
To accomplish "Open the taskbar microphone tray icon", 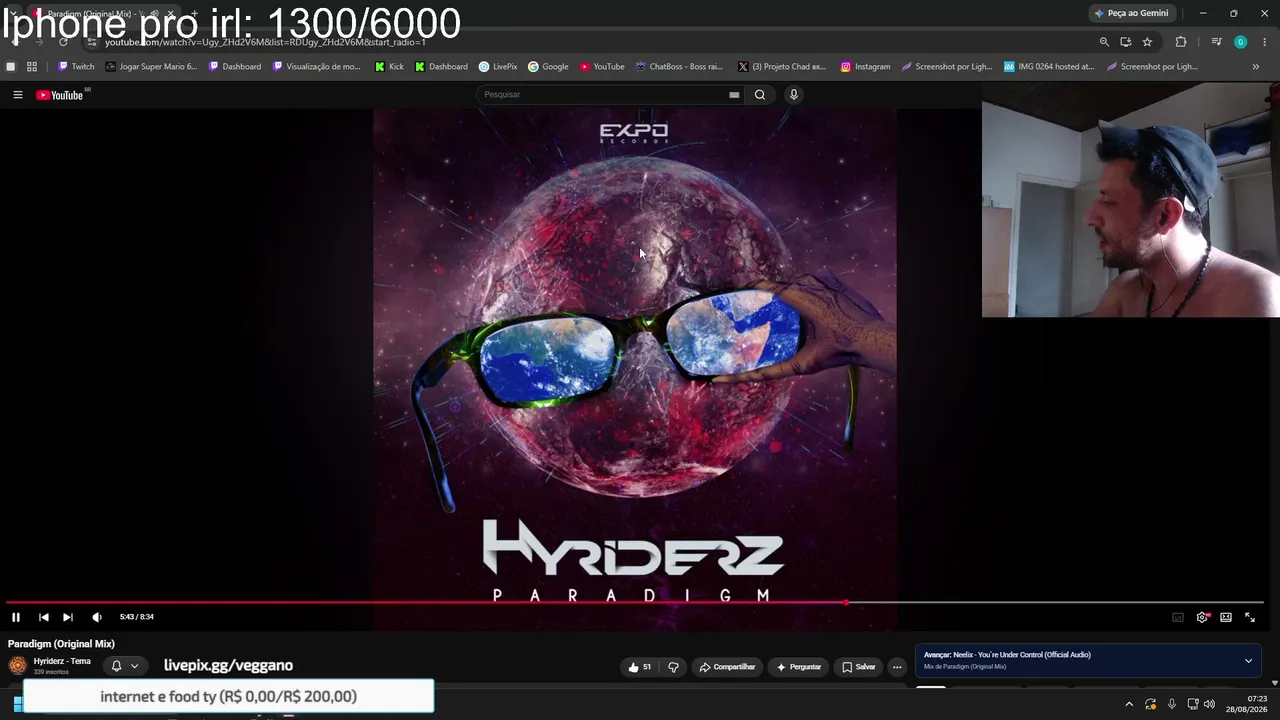I will pos(1172,704).
